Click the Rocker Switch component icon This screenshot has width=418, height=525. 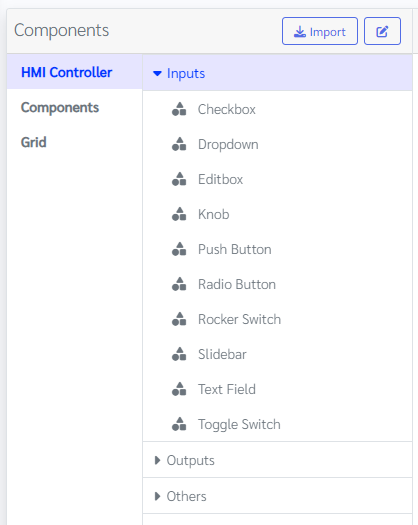(x=179, y=319)
